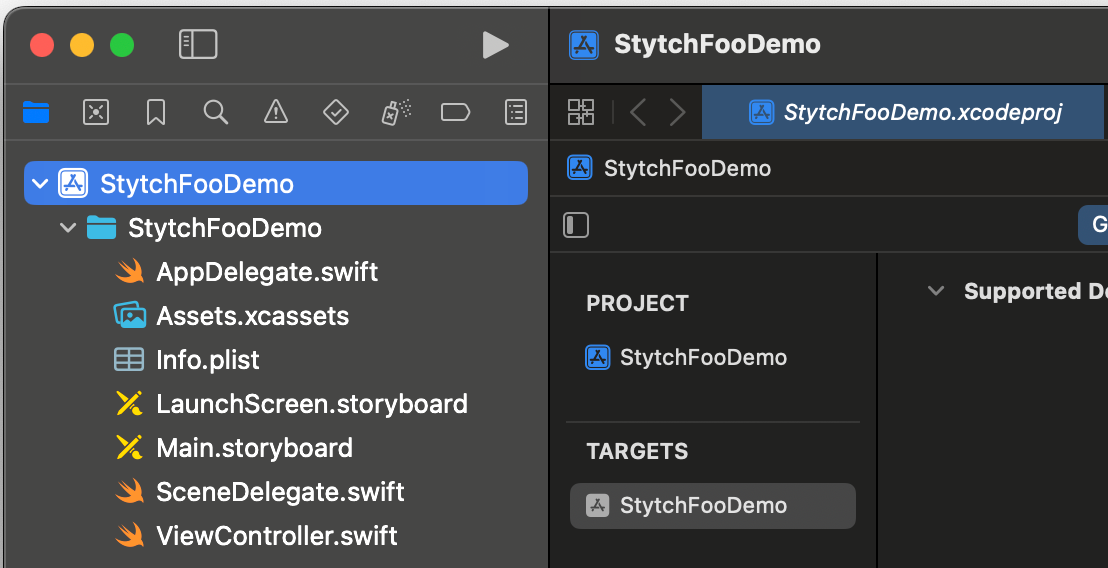1108x568 pixels.
Task: Go forward in editor history
Action: (x=678, y=112)
